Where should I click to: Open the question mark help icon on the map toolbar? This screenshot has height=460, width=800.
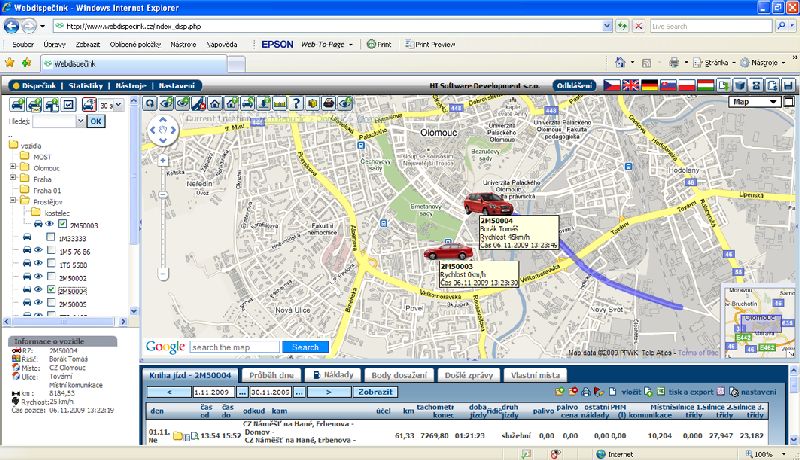296,104
